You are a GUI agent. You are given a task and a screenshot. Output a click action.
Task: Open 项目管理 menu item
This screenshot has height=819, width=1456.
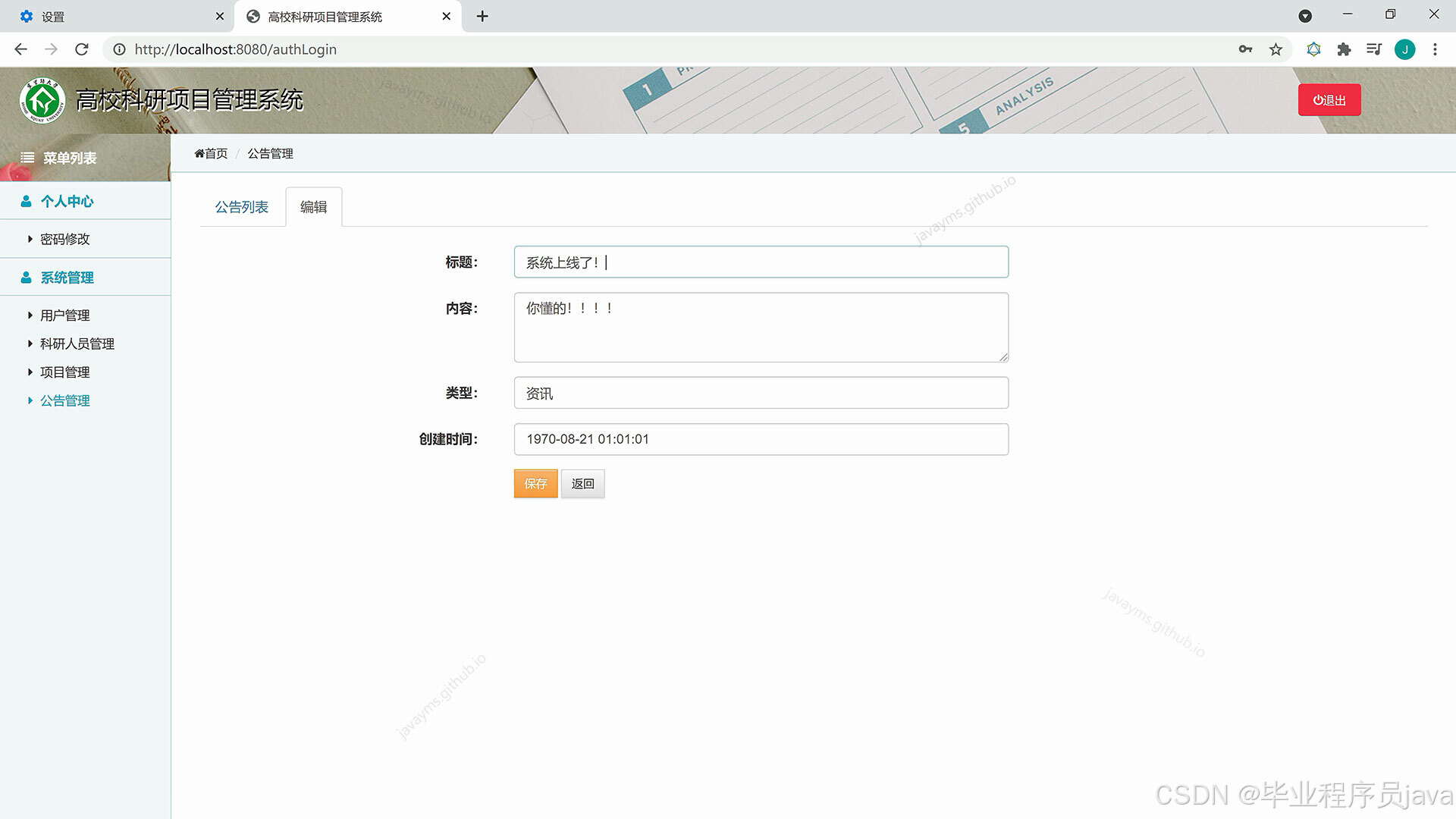coord(64,372)
